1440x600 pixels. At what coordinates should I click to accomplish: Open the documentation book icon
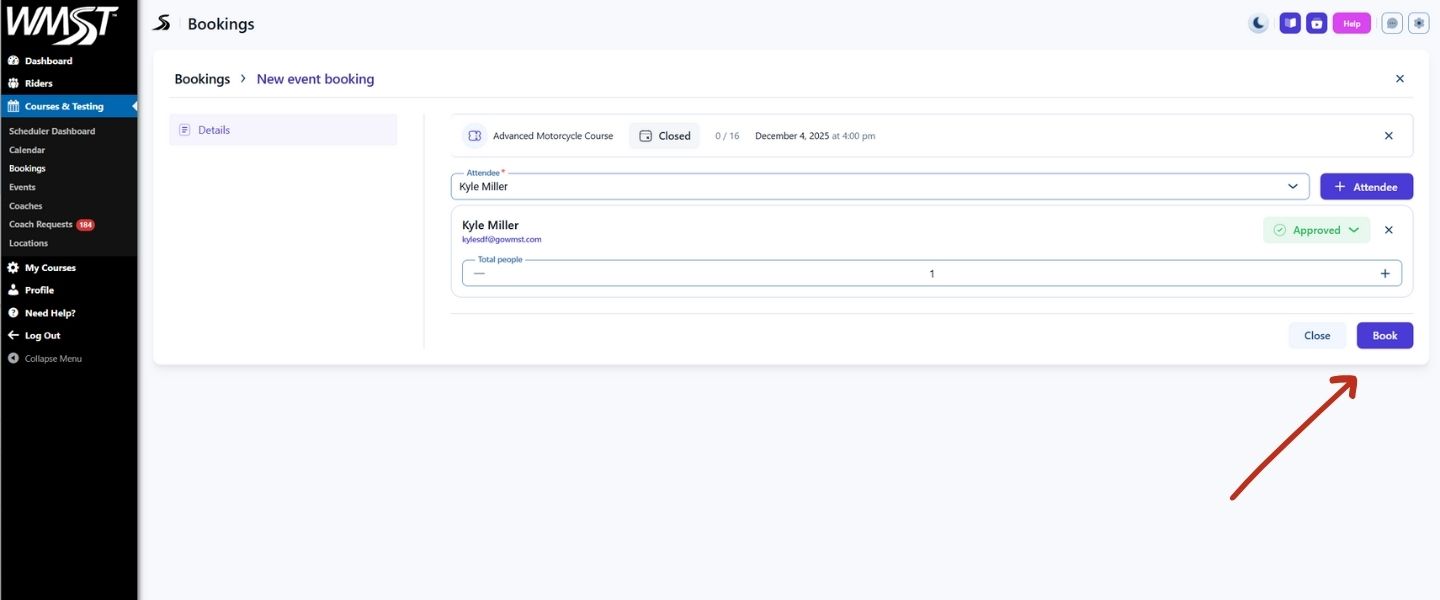point(1290,23)
